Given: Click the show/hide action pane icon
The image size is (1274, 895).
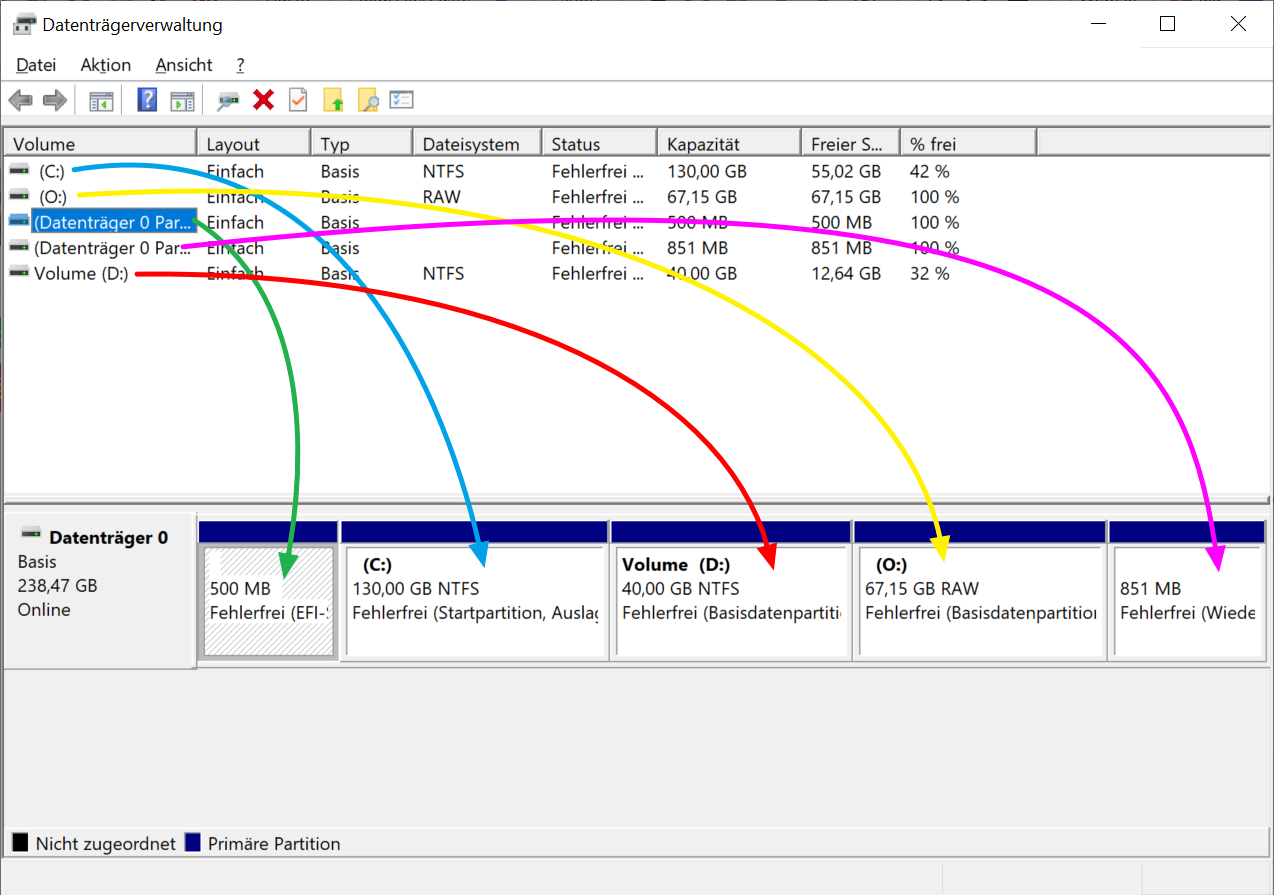Looking at the screenshot, I should coord(181,100).
